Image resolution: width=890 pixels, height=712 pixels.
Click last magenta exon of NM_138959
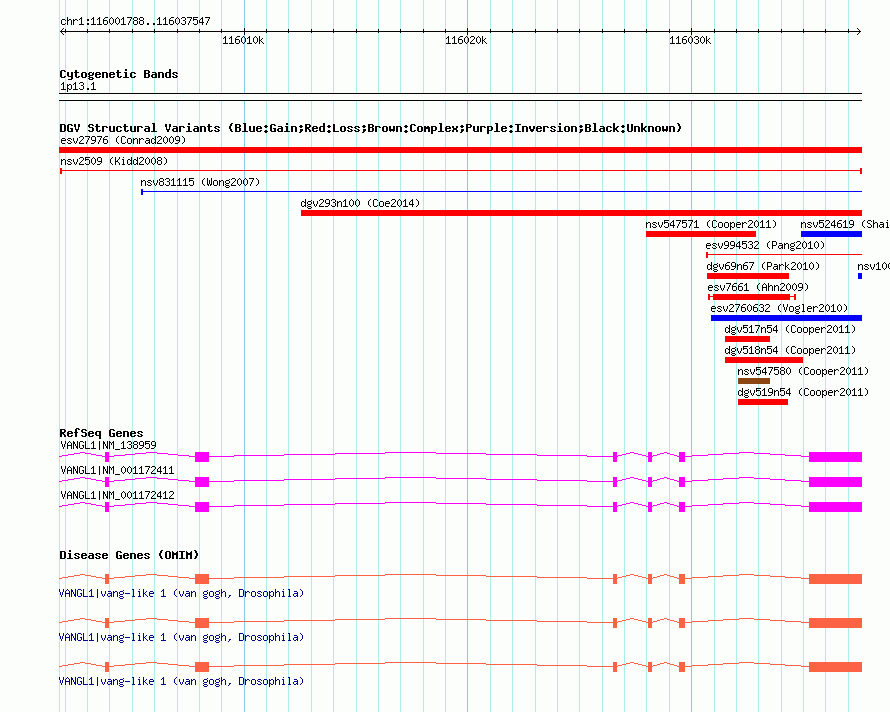coord(836,457)
